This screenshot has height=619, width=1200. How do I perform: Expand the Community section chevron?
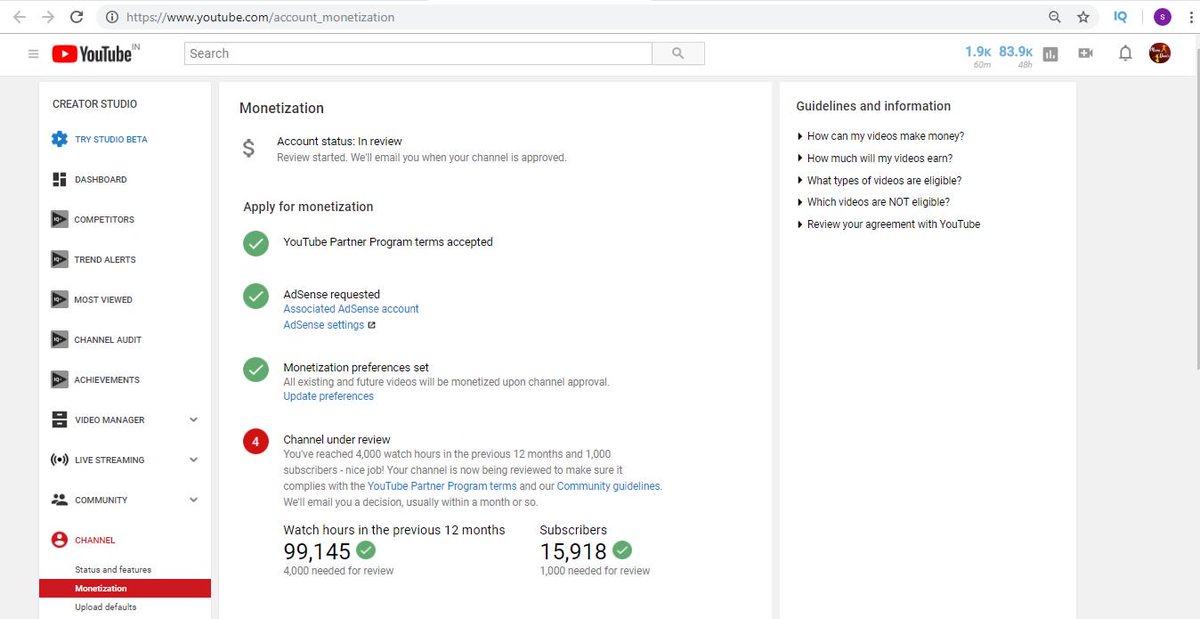coord(194,500)
